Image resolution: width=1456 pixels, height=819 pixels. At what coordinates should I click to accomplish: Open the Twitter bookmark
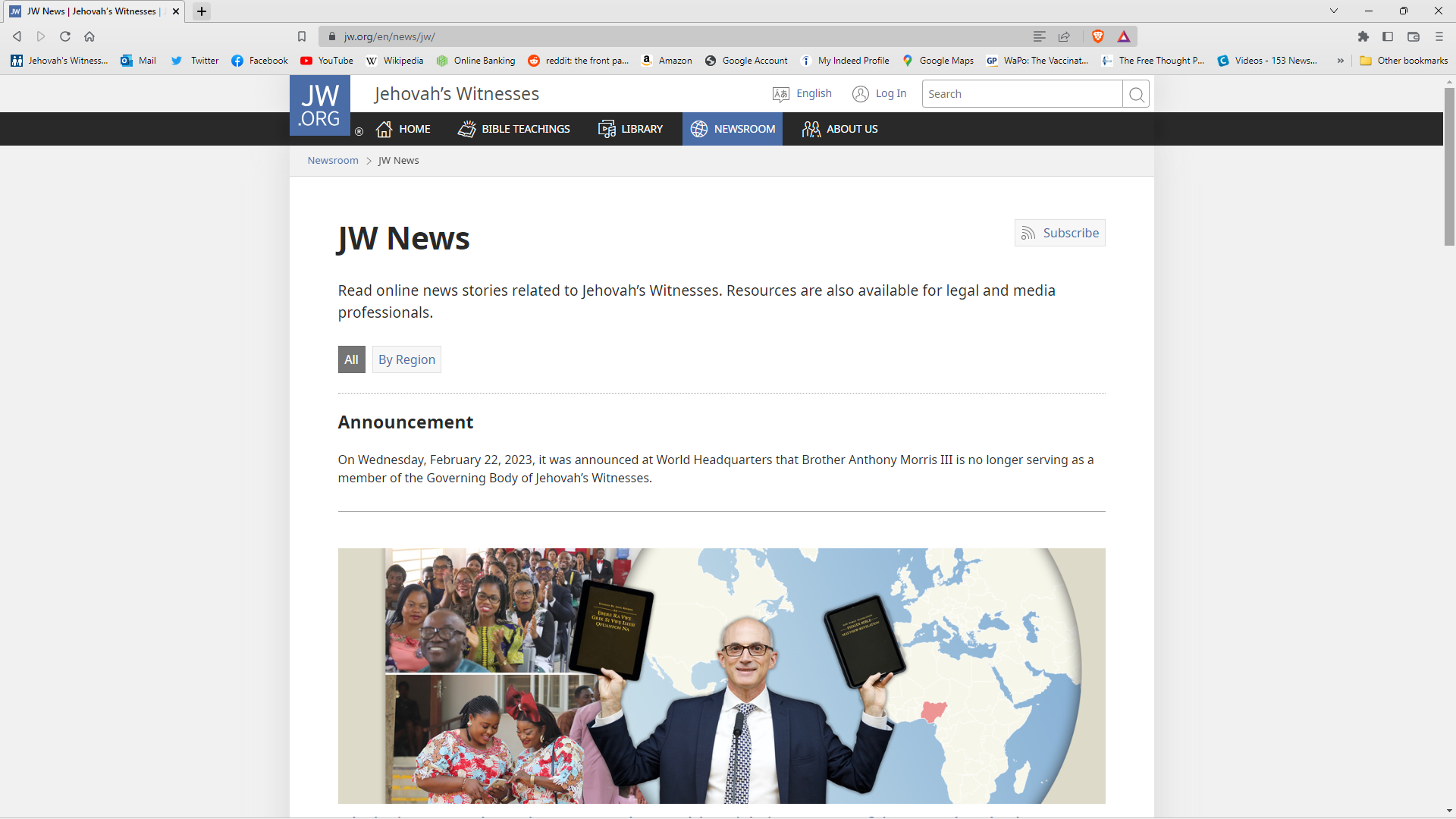(195, 61)
